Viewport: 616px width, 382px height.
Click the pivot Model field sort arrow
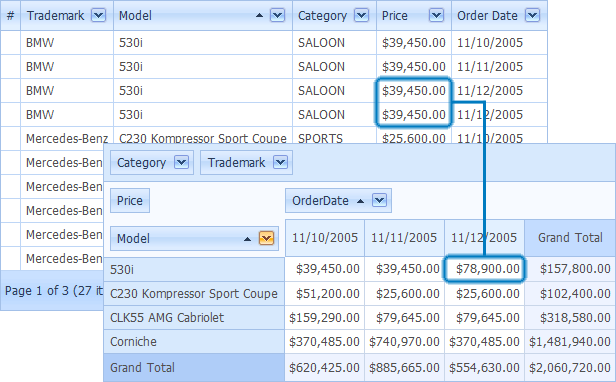[x=247, y=239]
